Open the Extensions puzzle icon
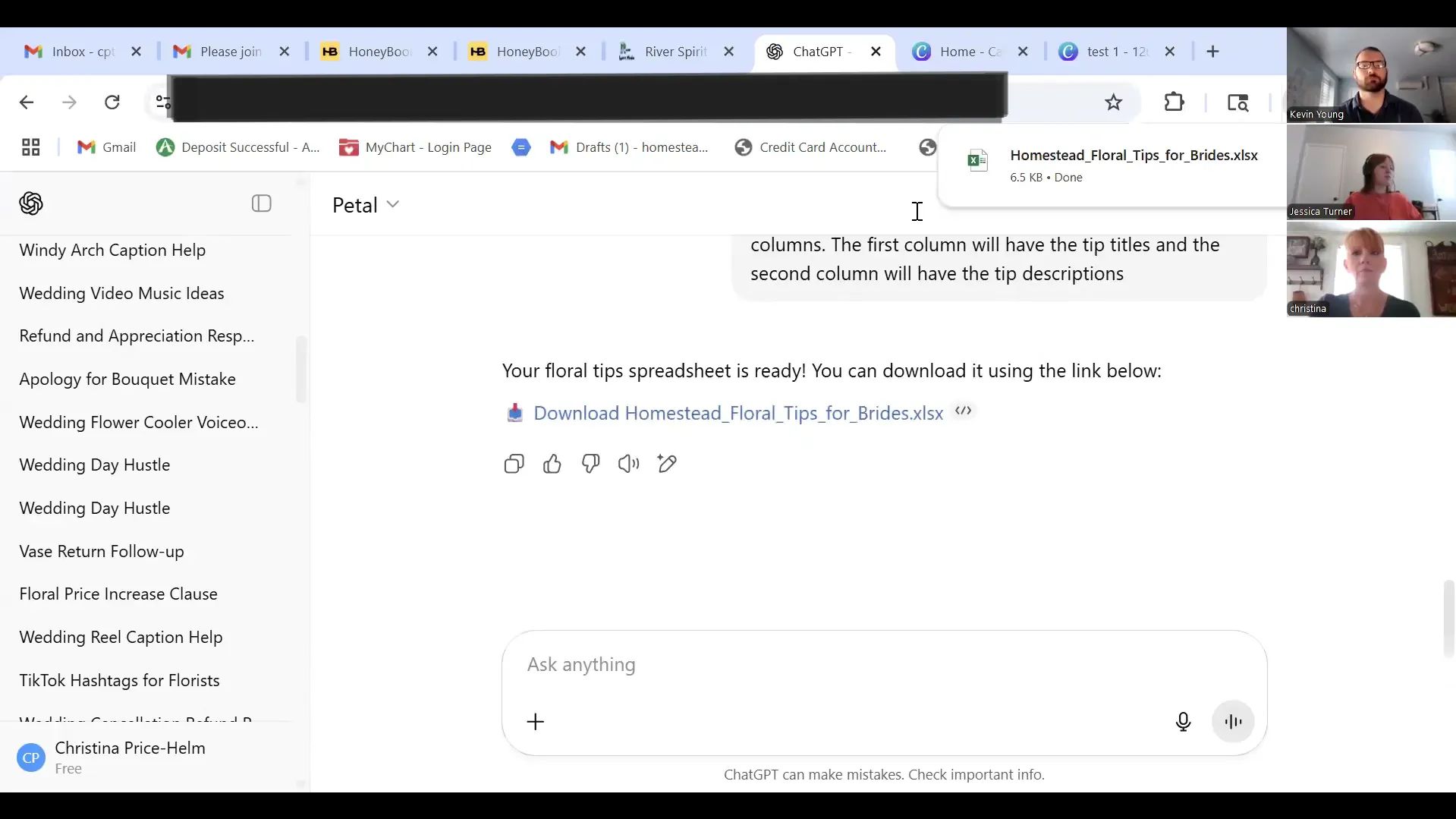Screen dimensions: 1456x819 [1174, 102]
